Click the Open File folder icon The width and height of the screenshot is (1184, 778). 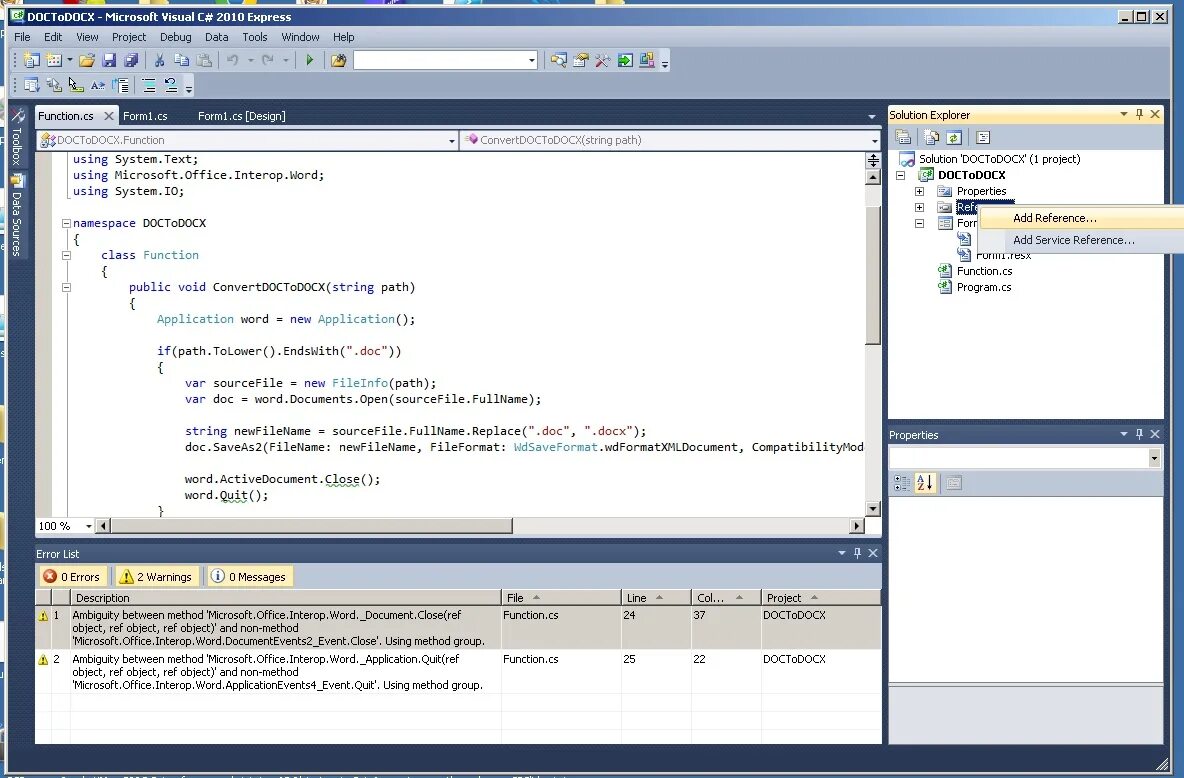87,60
